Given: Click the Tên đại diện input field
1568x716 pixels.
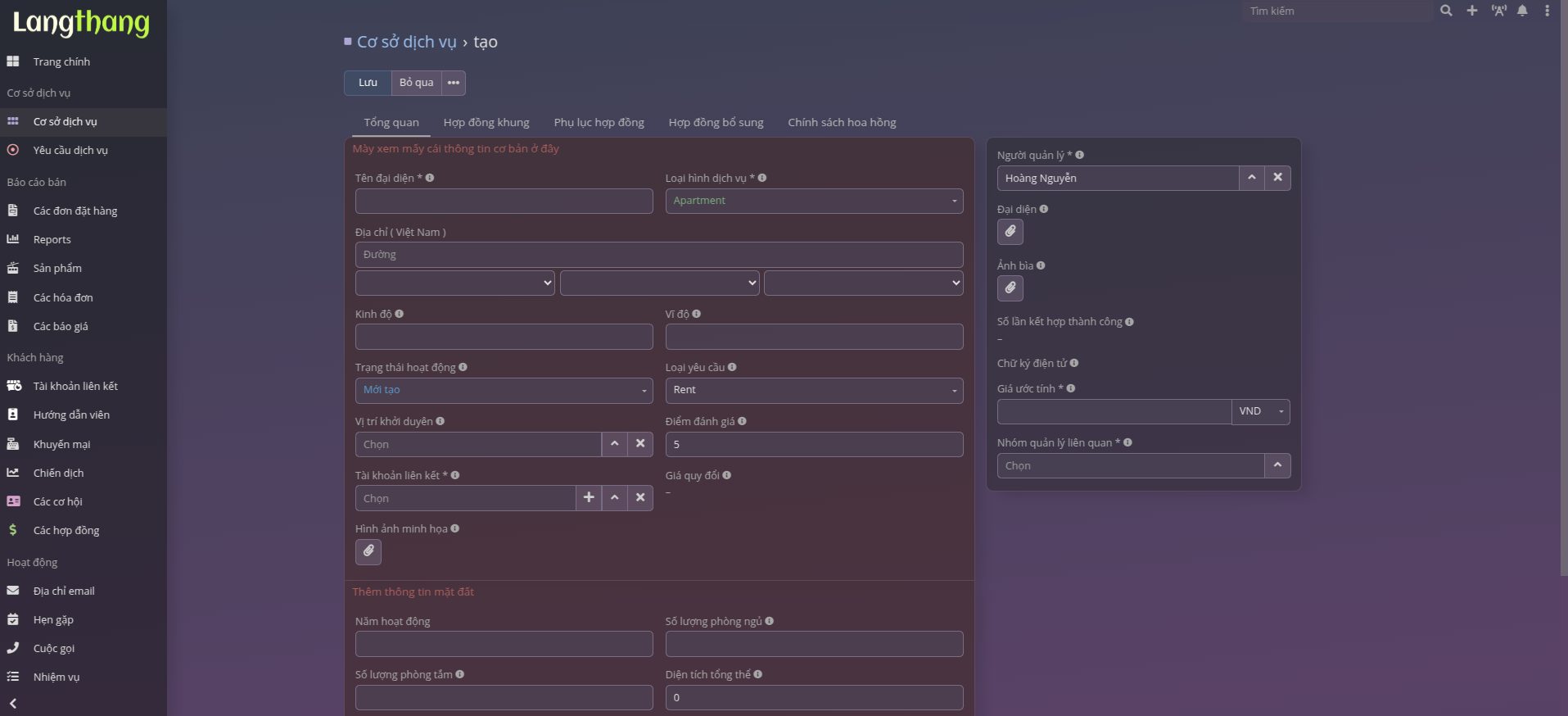Looking at the screenshot, I should 504,201.
